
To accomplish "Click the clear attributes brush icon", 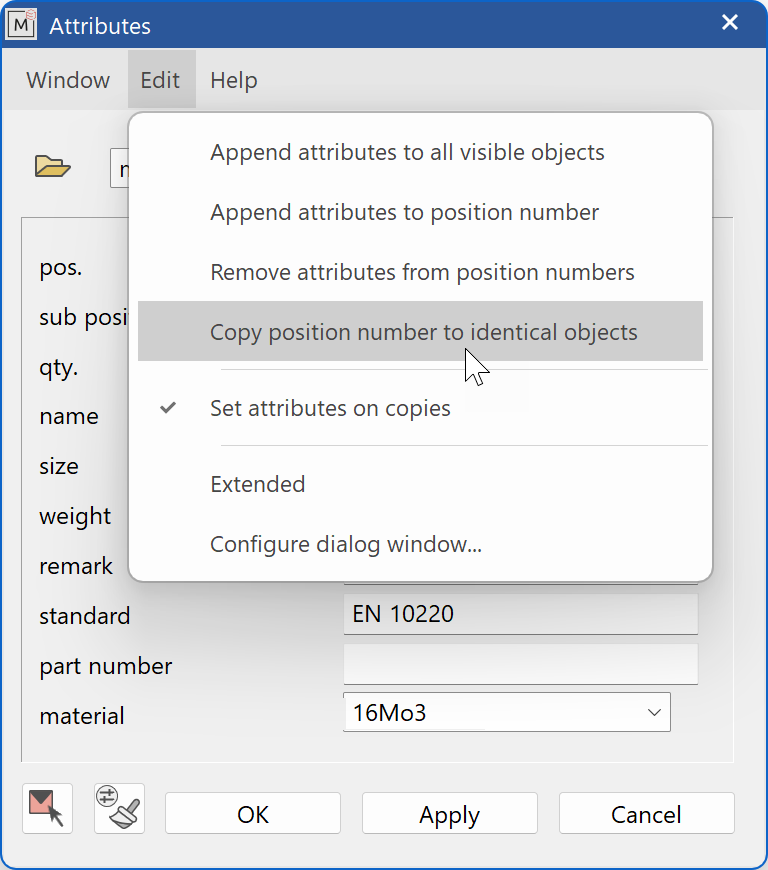I will click(x=119, y=808).
